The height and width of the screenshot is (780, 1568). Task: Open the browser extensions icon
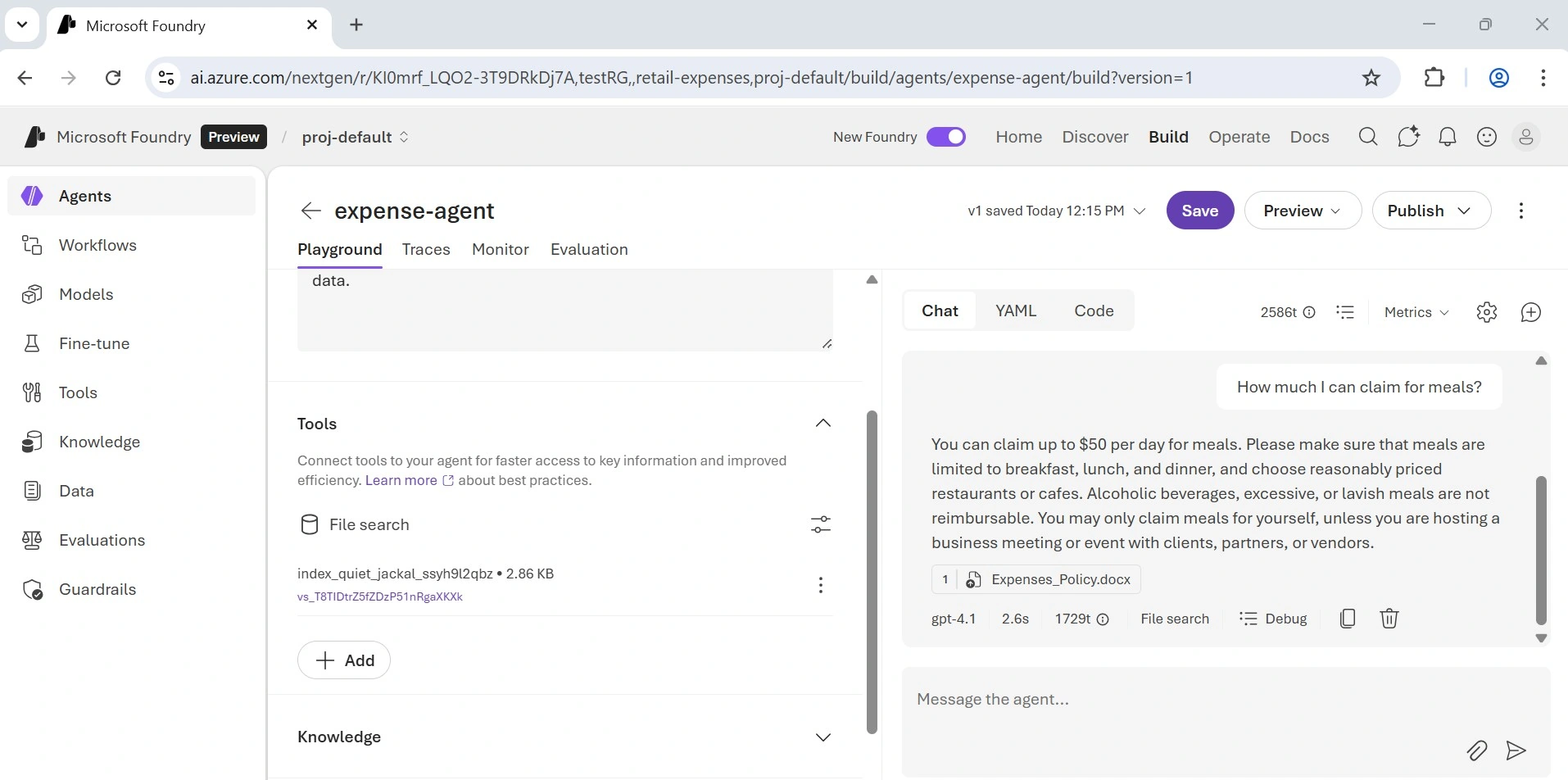[1434, 78]
